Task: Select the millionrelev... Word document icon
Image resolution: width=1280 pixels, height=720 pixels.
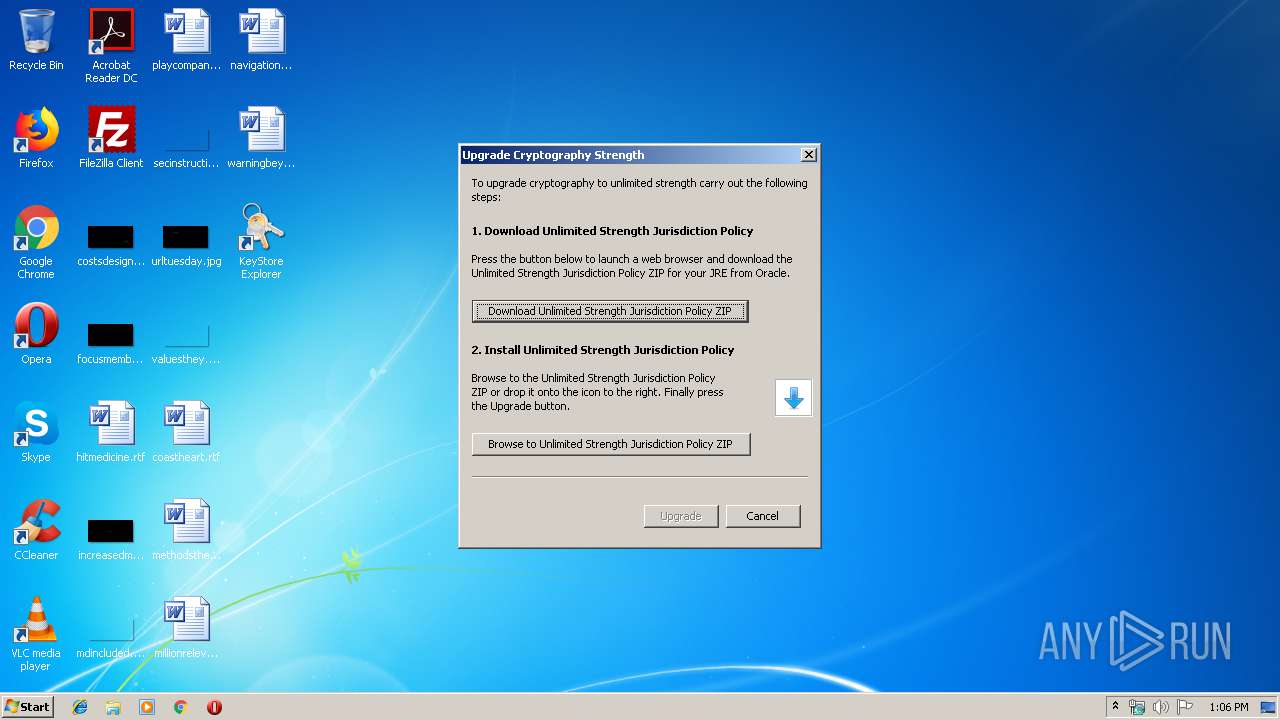Action: tap(186, 629)
